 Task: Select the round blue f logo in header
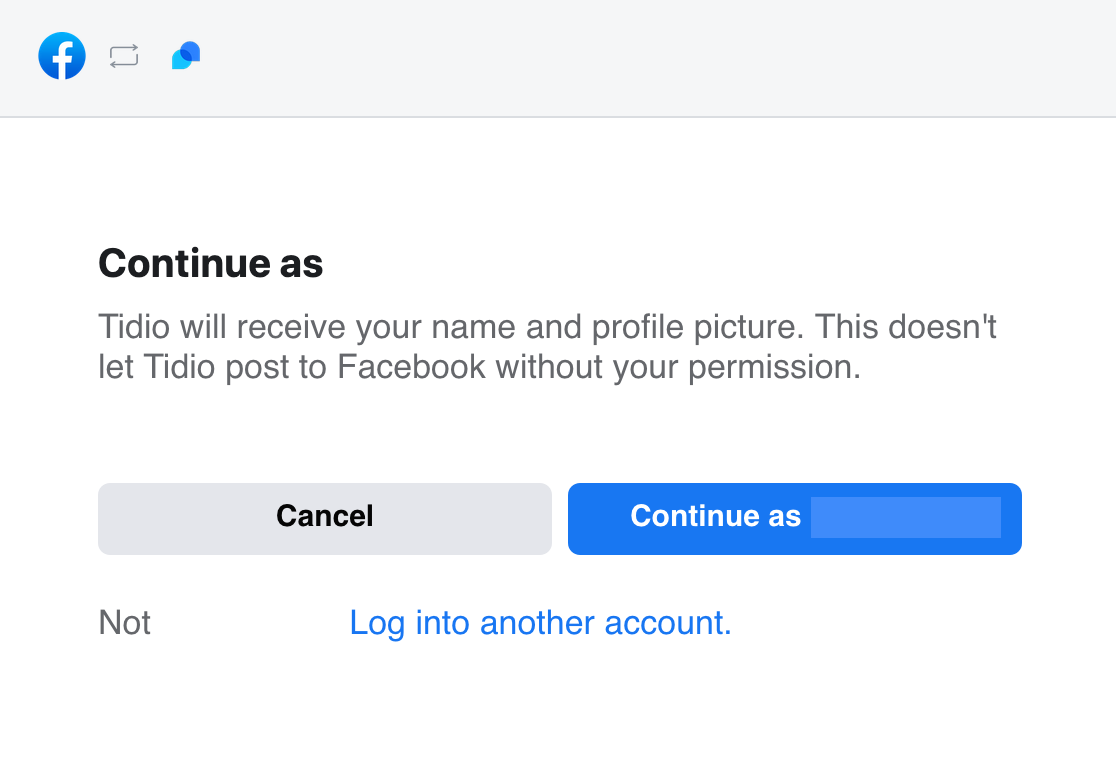click(62, 56)
